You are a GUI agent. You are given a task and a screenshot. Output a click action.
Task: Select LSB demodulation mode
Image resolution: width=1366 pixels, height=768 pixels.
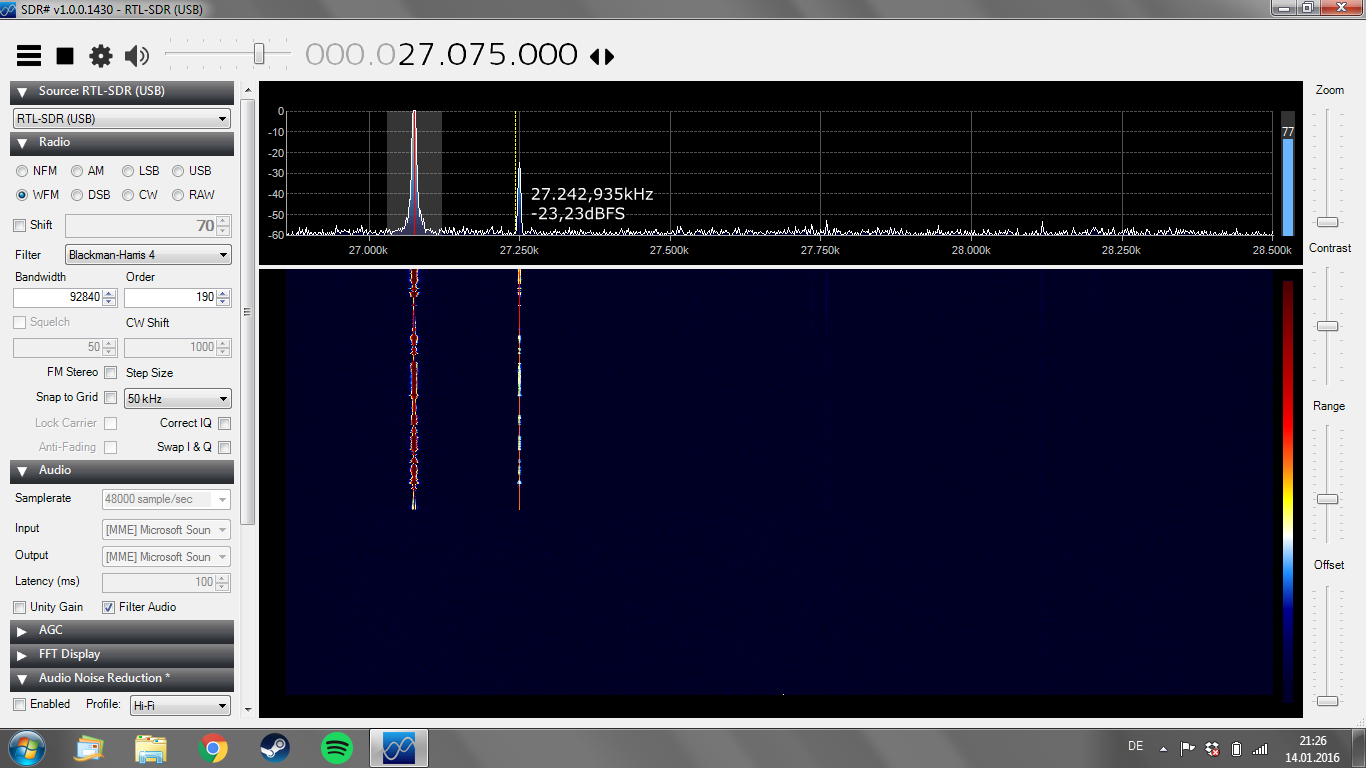coord(128,171)
